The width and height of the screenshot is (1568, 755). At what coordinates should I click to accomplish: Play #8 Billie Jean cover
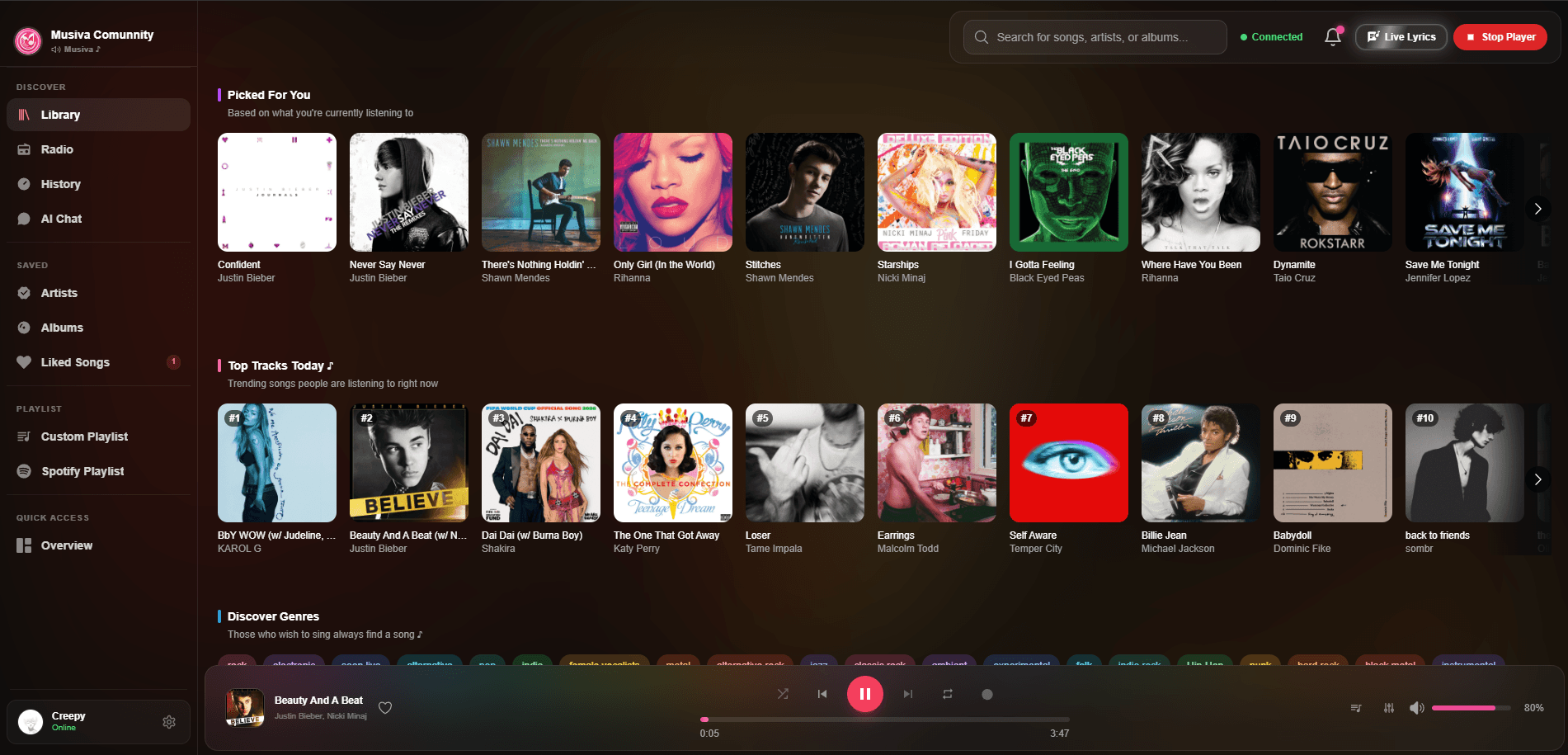tap(1201, 463)
